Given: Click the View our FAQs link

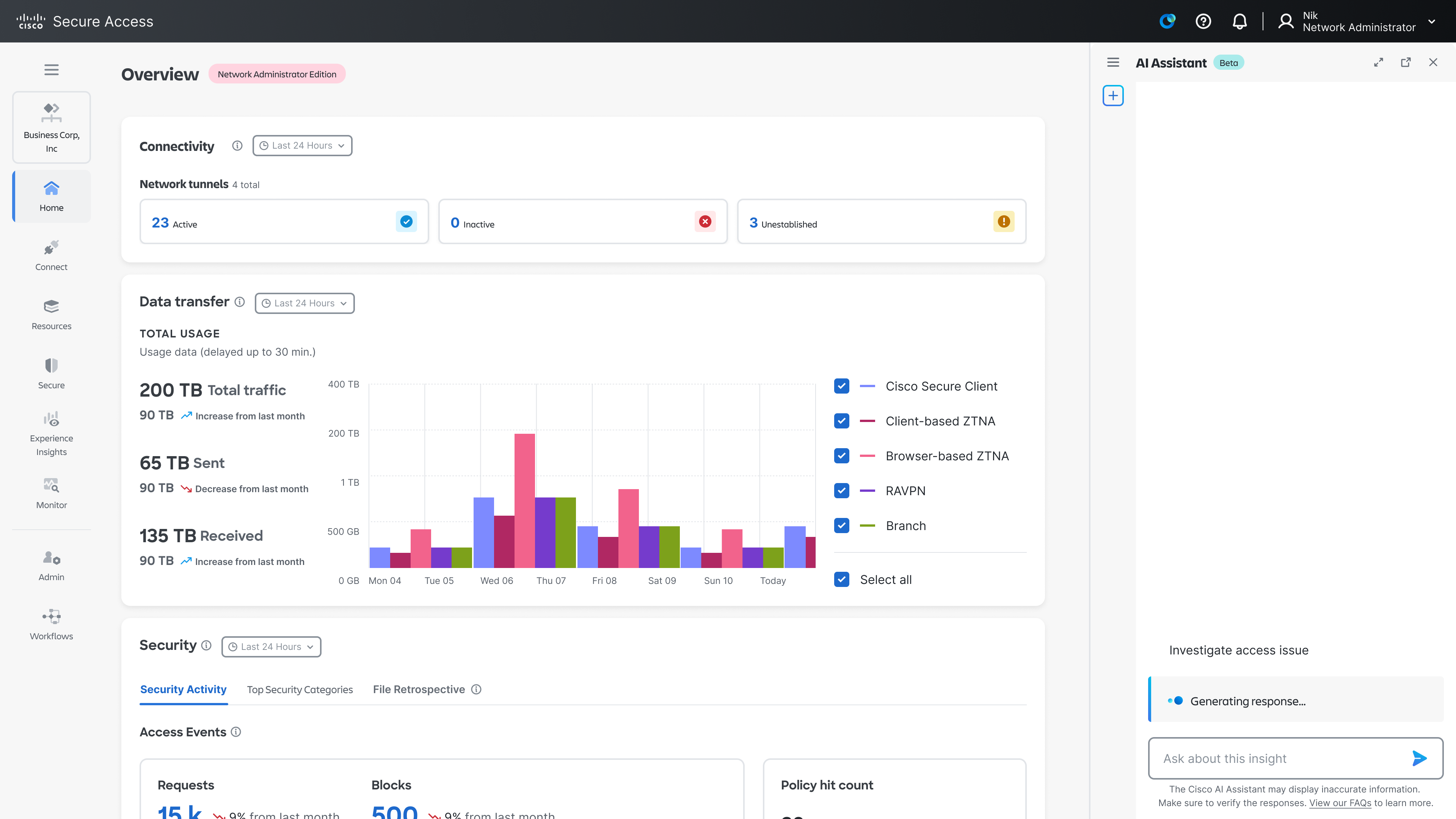Looking at the screenshot, I should (1340, 803).
